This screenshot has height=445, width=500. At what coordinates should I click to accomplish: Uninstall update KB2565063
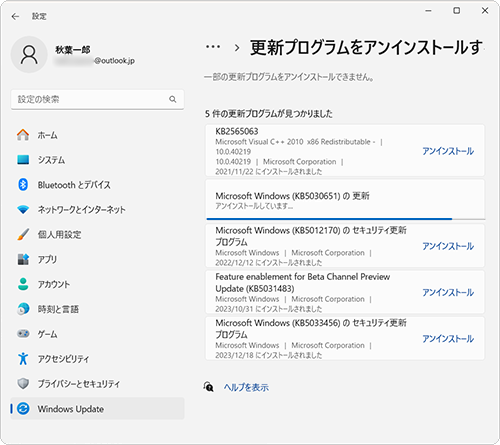point(448,151)
